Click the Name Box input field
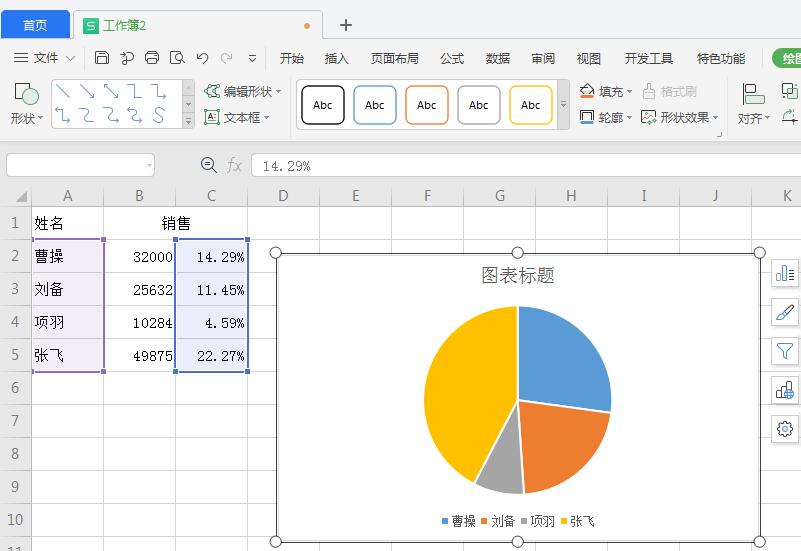 point(80,165)
